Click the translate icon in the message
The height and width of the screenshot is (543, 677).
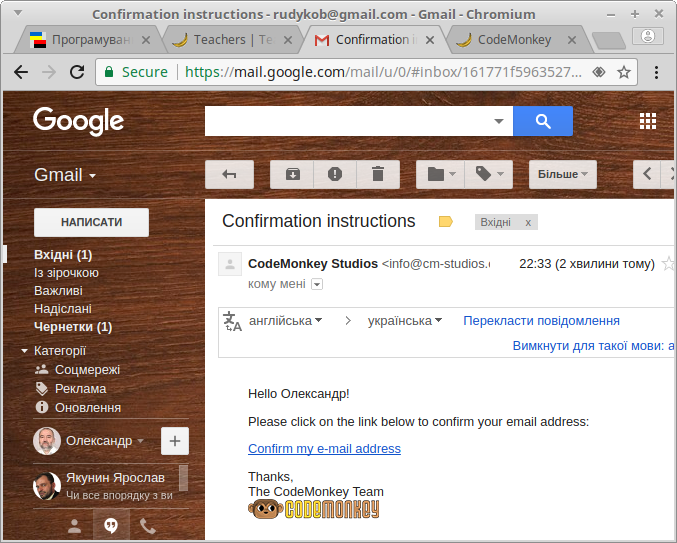click(x=232, y=322)
